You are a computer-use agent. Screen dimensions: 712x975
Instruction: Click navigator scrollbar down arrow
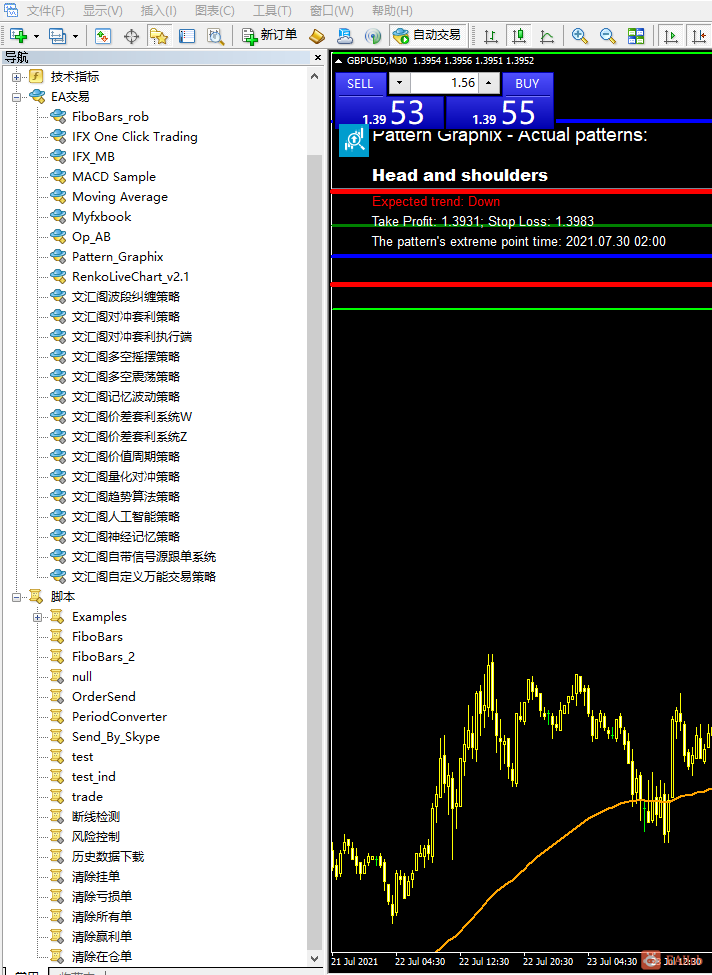[x=315, y=959]
